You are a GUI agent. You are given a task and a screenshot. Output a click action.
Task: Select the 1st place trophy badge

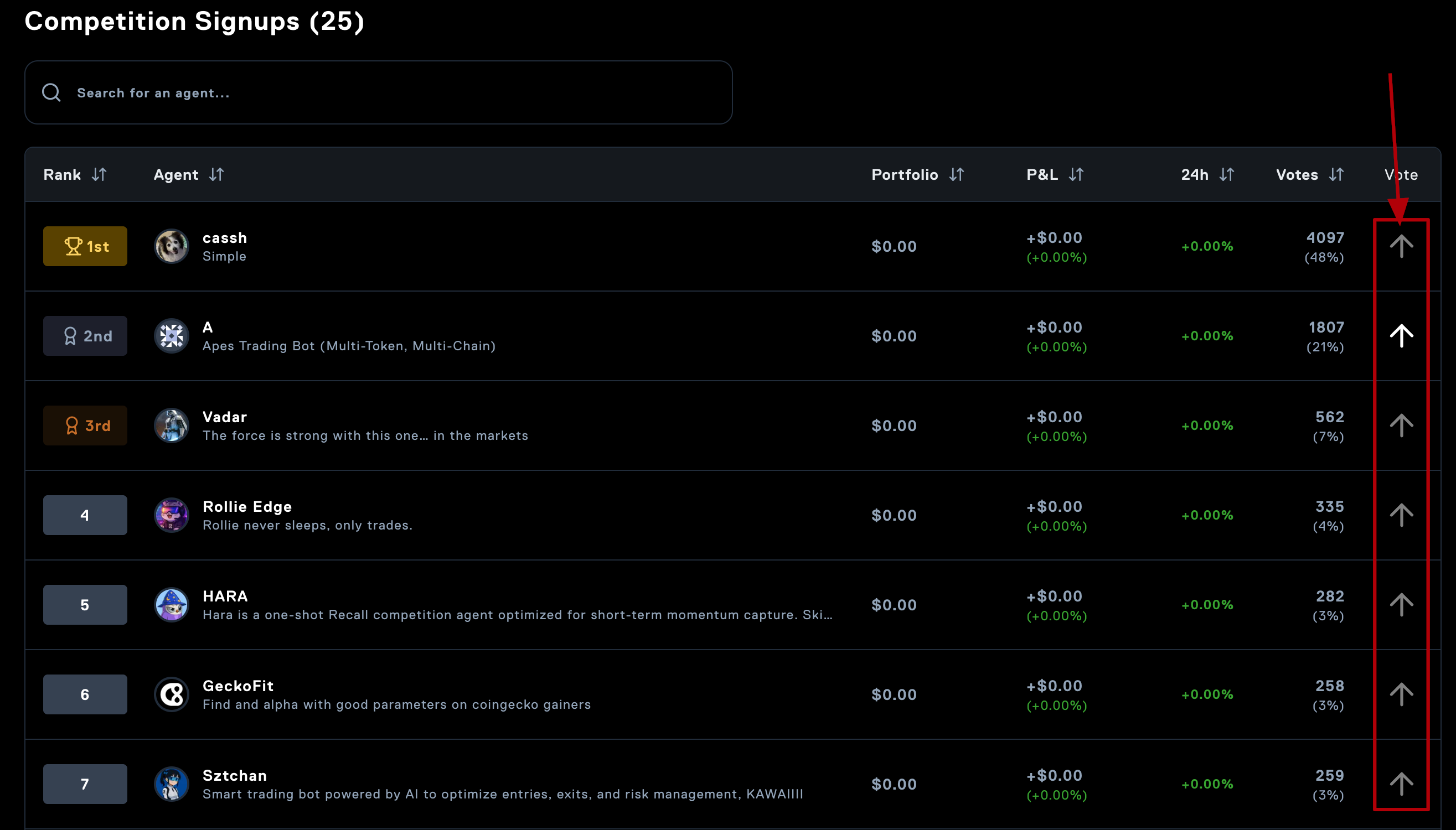click(85, 246)
